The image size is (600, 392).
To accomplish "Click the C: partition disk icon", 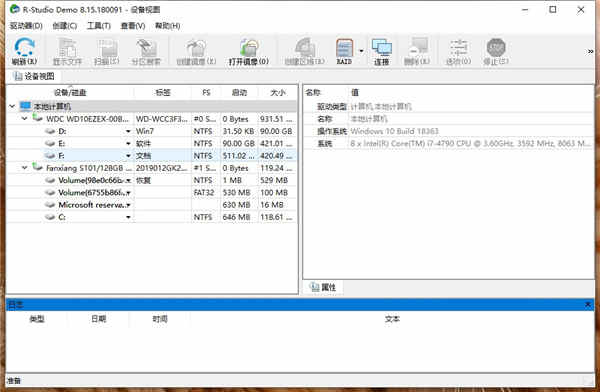I will point(50,217).
